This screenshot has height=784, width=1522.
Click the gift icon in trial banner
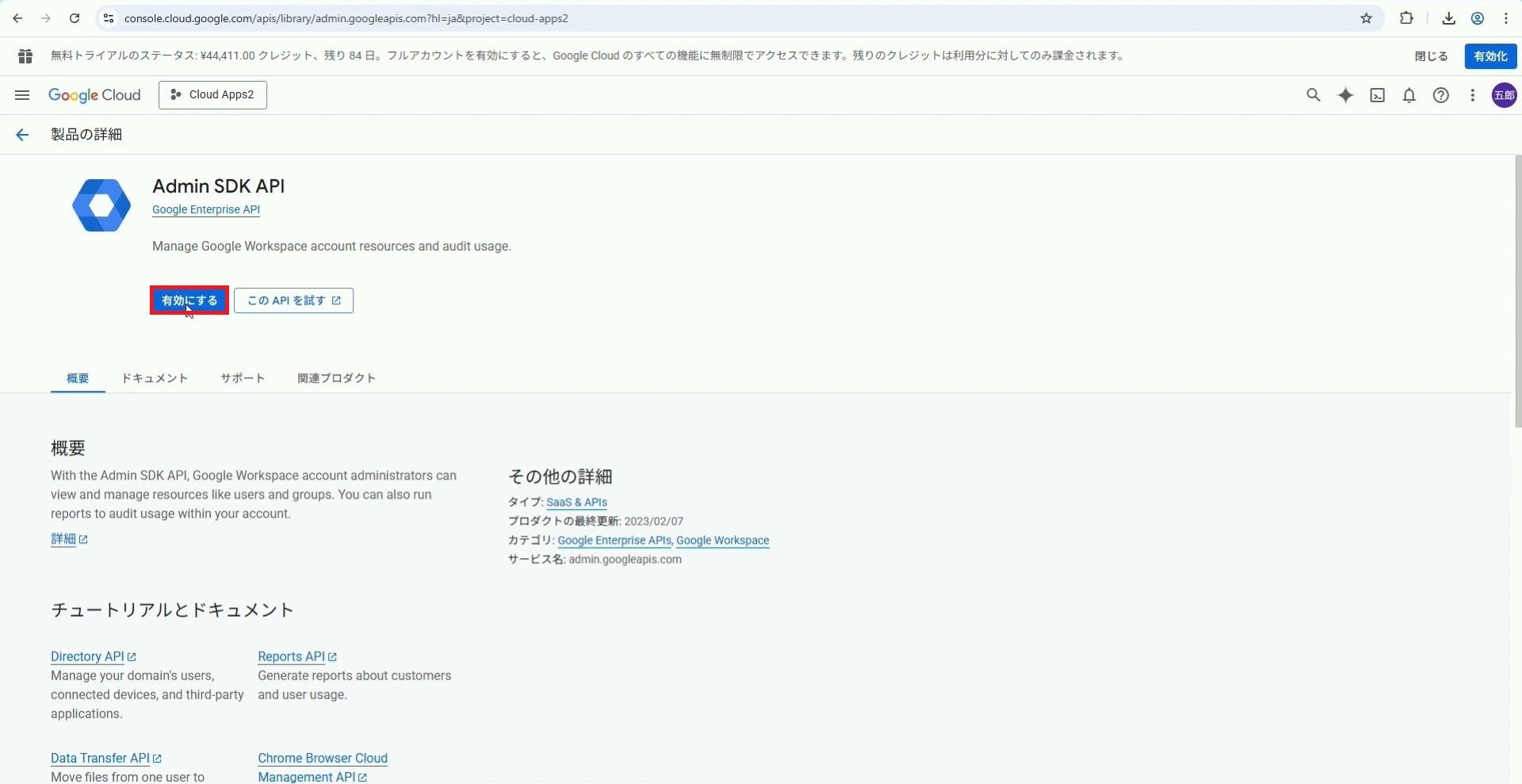coord(25,56)
